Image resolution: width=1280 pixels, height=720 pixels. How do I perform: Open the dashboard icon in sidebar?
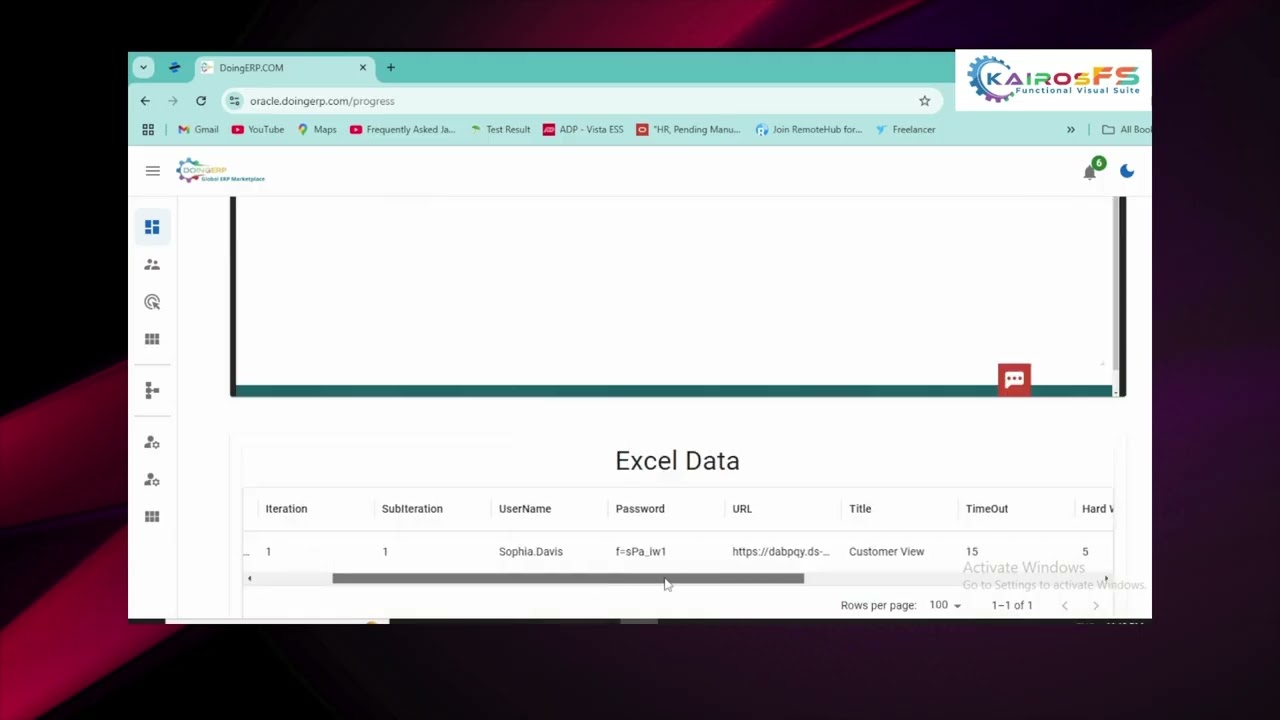tap(152, 228)
